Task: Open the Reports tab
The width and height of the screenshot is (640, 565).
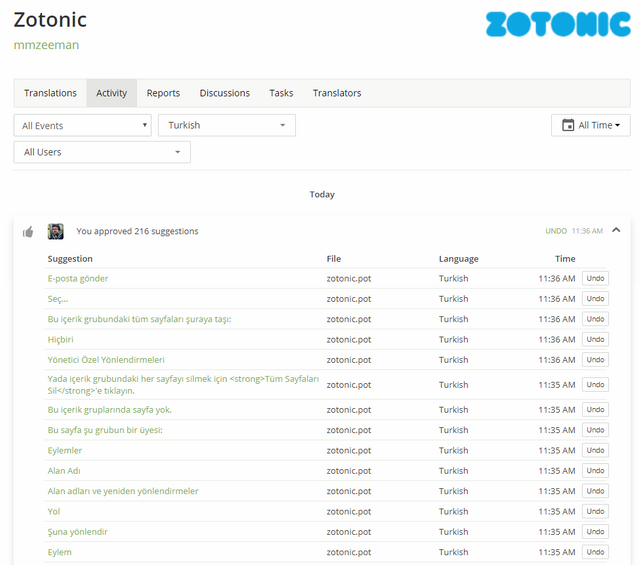Action: (x=163, y=93)
